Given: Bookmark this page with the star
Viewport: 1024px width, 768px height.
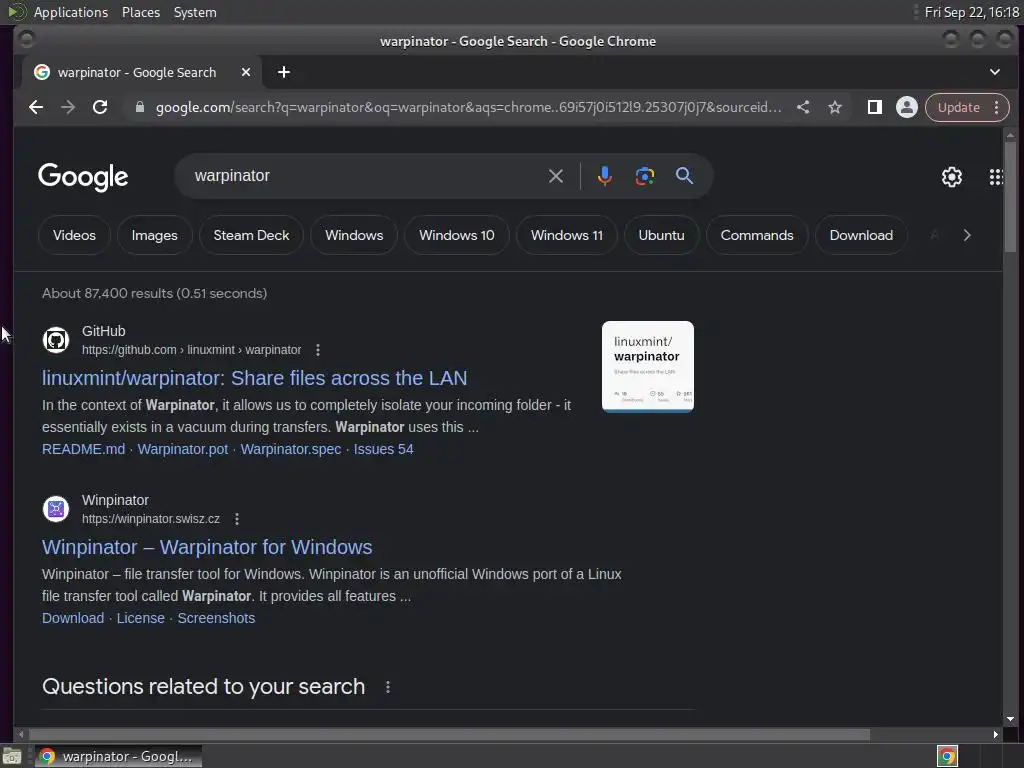Looking at the screenshot, I should 835,107.
